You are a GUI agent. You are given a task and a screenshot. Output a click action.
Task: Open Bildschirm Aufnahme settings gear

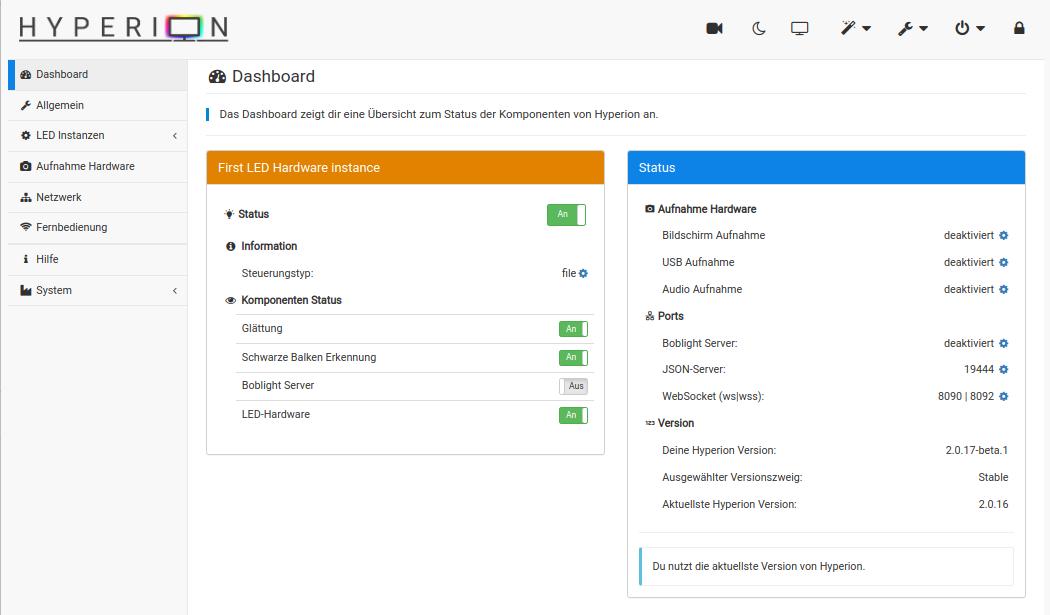[1003, 235]
